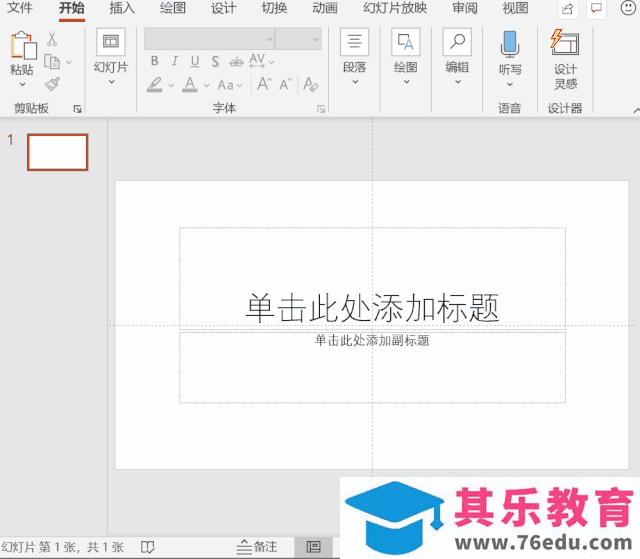Open the 切换 transitions tab
The height and width of the screenshot is (559, 640).
274,8
